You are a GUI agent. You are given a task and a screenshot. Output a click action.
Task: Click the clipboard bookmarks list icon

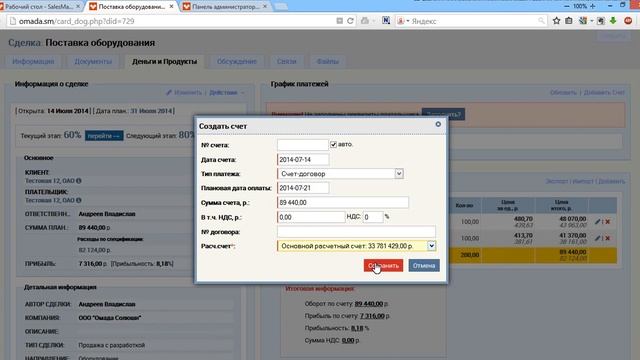(569, 21)
